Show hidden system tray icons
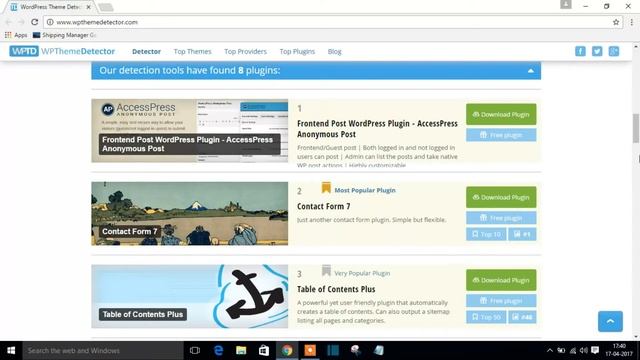 coord(550,350)
